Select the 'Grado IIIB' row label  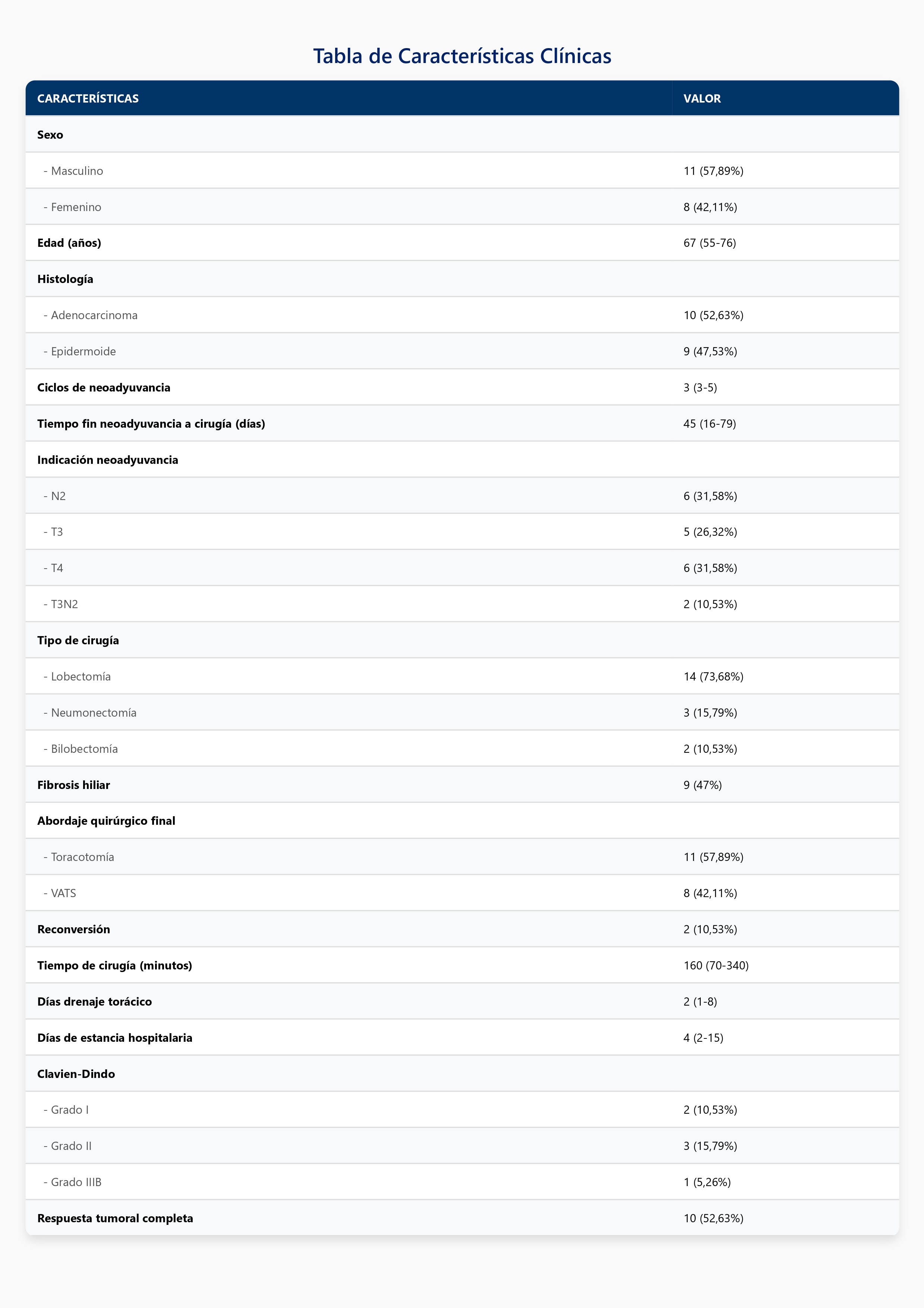tap(76, 1182)
